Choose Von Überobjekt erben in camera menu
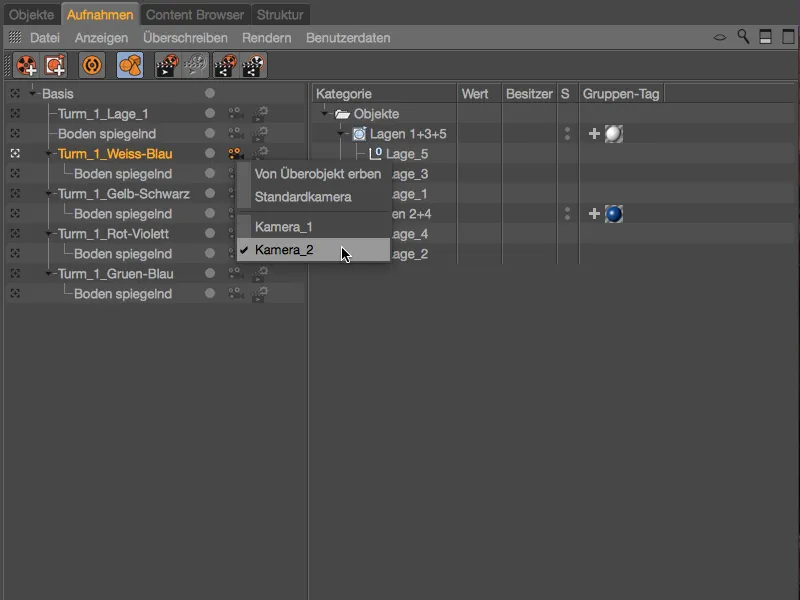Screen dimensions: 800x600 (x=313, y=174)
